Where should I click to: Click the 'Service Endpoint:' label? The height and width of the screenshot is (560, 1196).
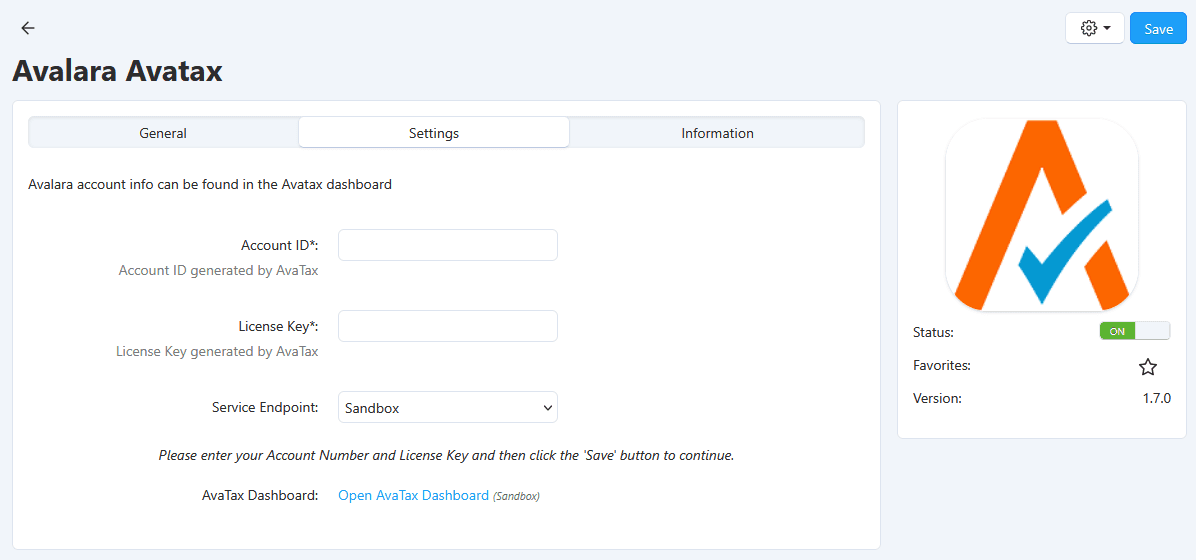[x=265, y=407]
